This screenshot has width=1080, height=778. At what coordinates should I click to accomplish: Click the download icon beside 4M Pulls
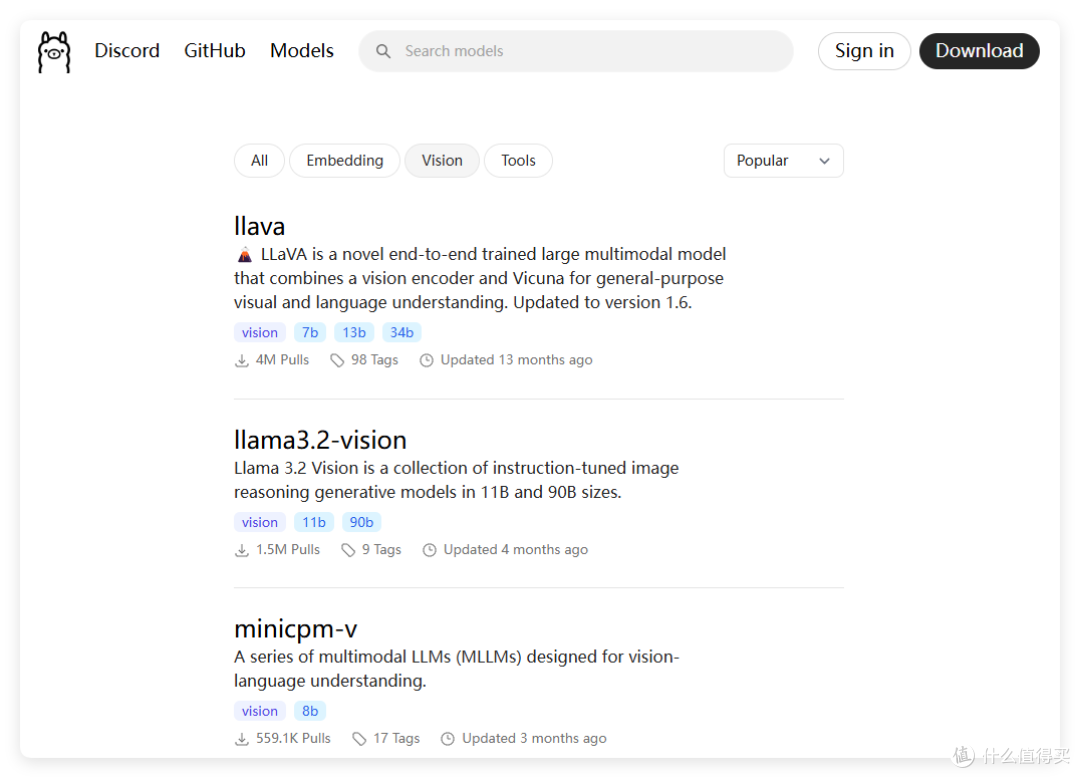pyautogui.click(x=242, y=360)
